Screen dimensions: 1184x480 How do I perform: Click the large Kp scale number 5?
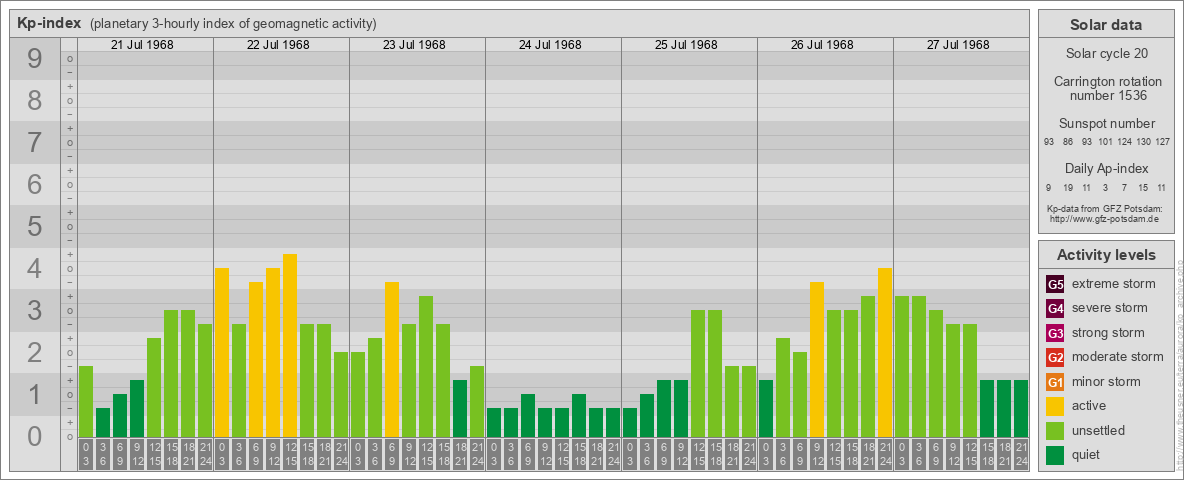34,226
